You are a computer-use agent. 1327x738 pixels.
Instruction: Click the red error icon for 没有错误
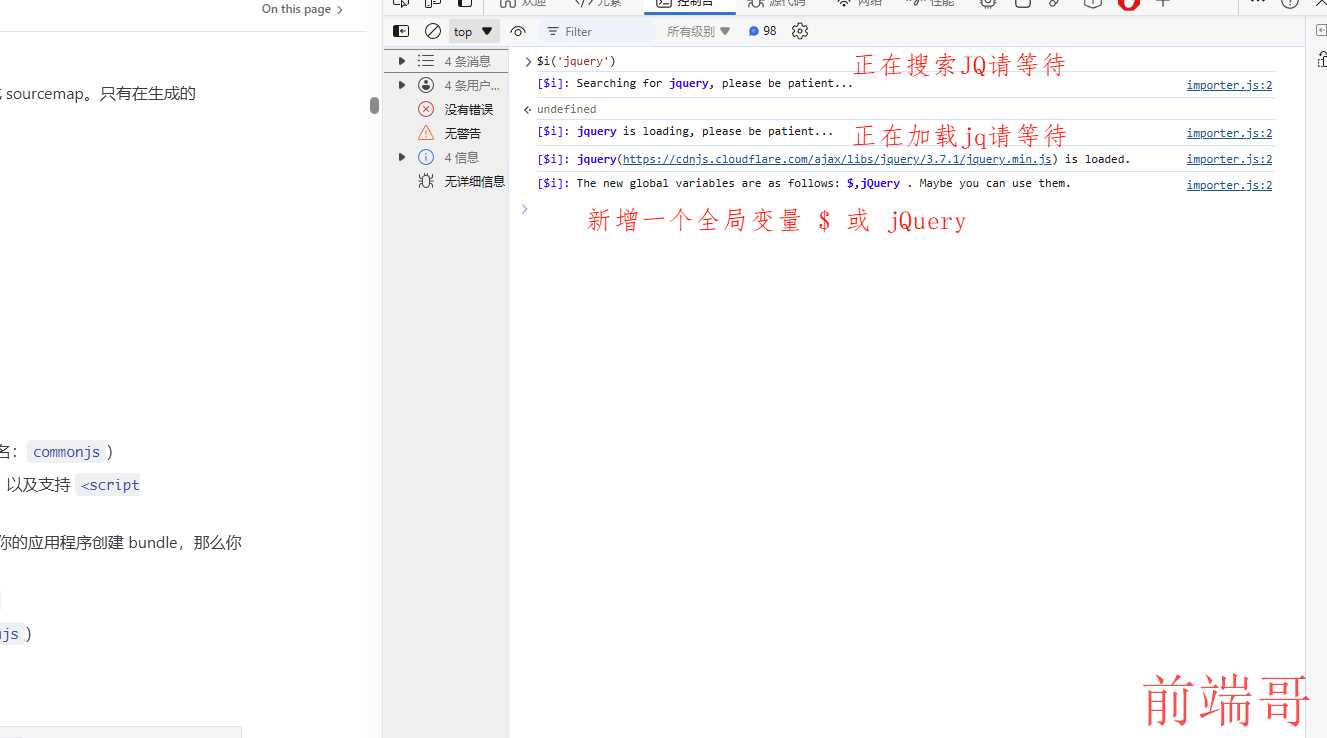point(426,109)
